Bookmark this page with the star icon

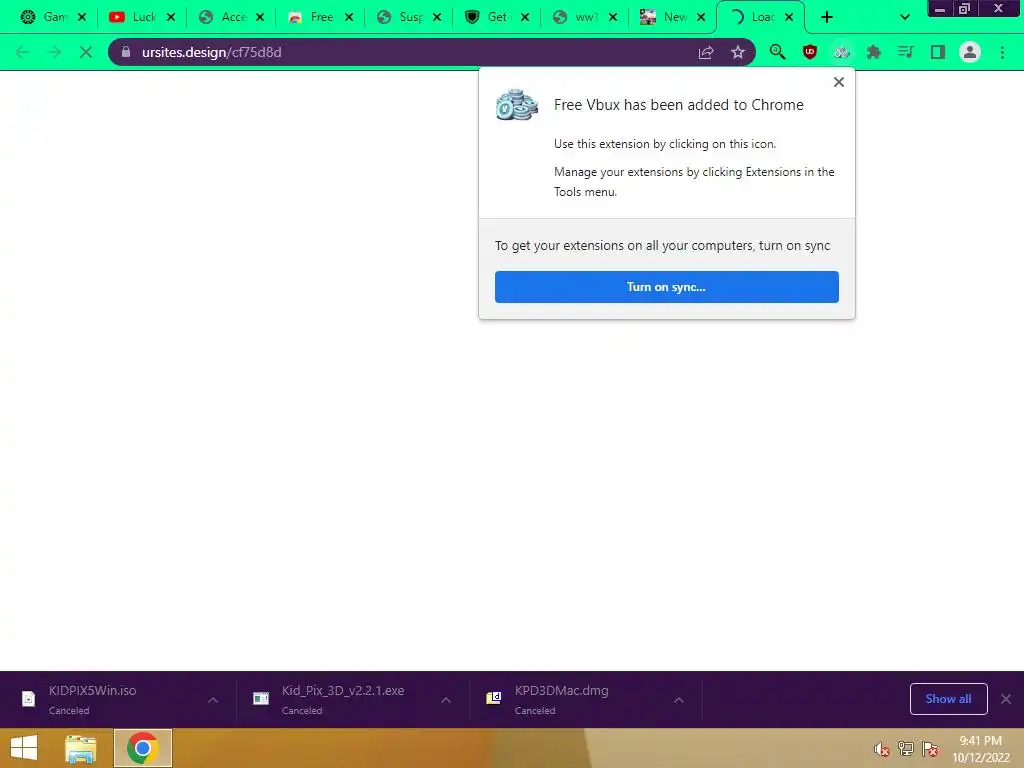click(738, 52)
